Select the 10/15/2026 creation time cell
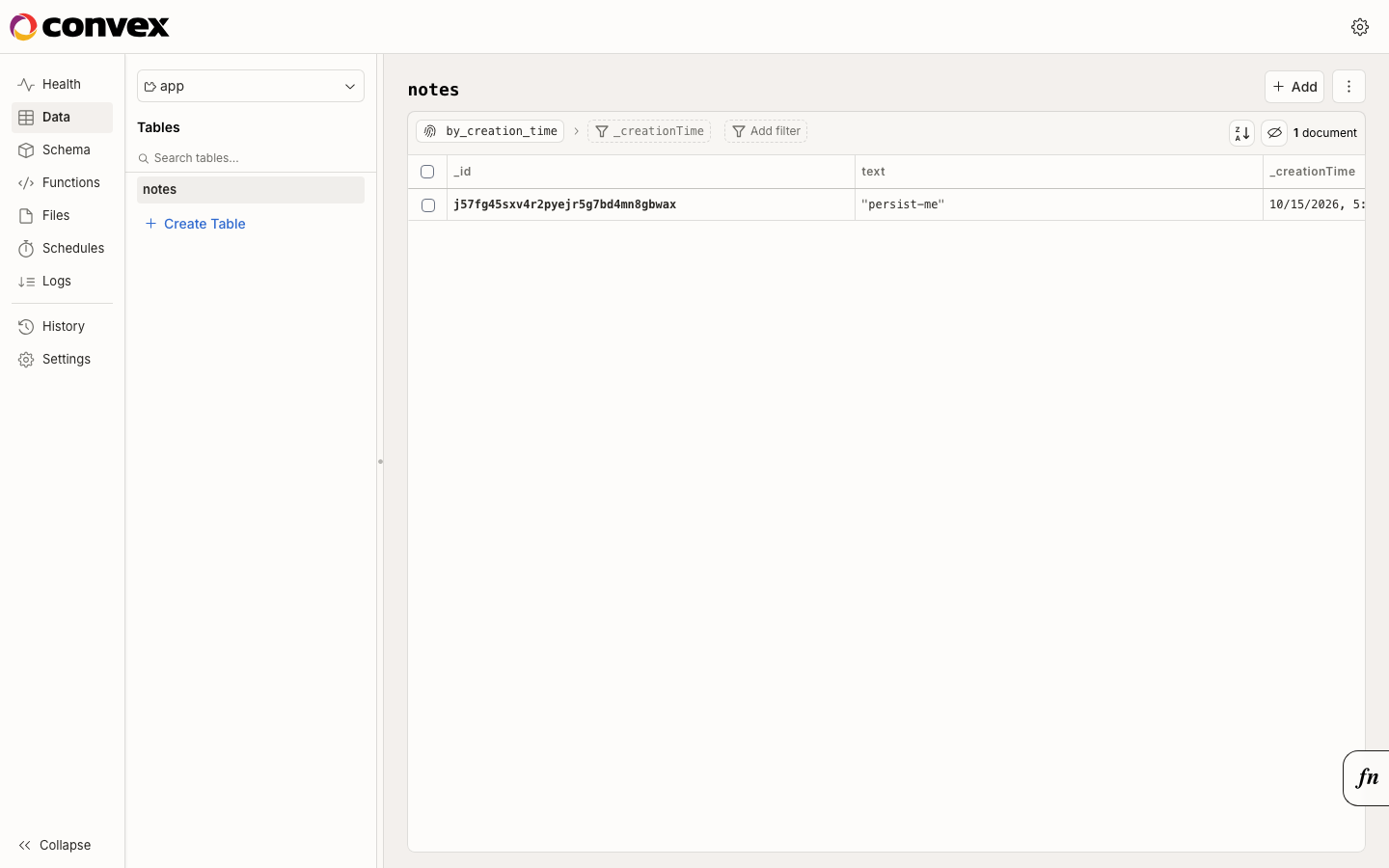Screen dimensions: 1389x868 point(1314,204)
